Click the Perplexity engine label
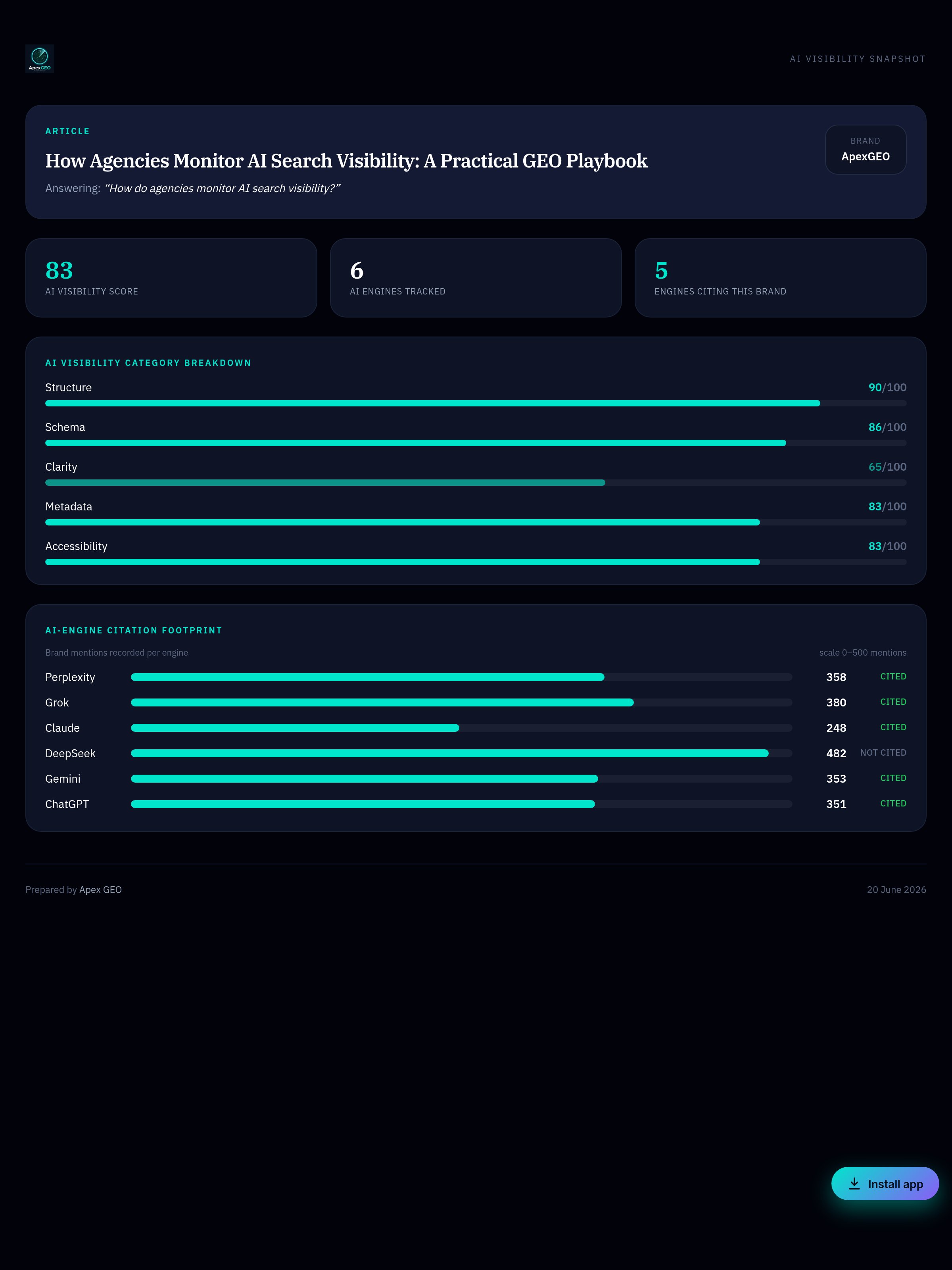Screen dimensions: 952x1270 (x=70, y=677)
